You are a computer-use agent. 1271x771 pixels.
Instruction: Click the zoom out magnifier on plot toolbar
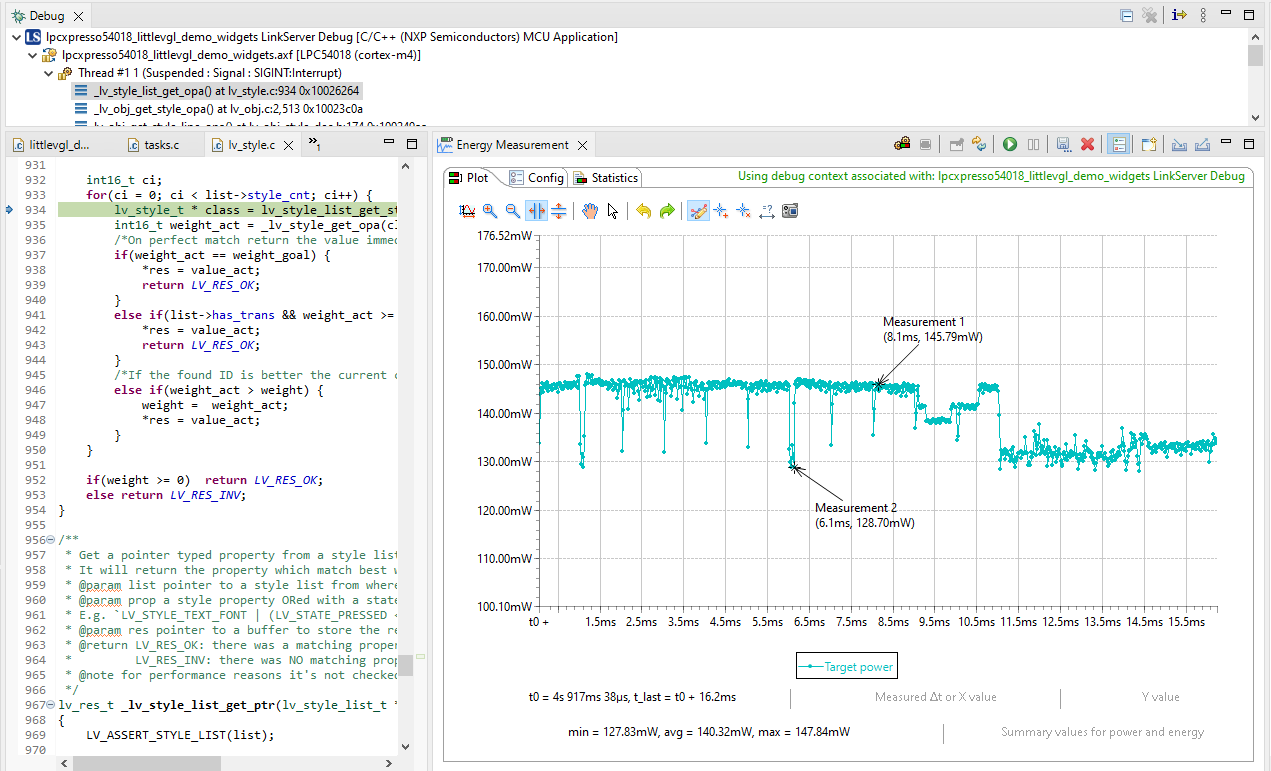click(512, 211)
